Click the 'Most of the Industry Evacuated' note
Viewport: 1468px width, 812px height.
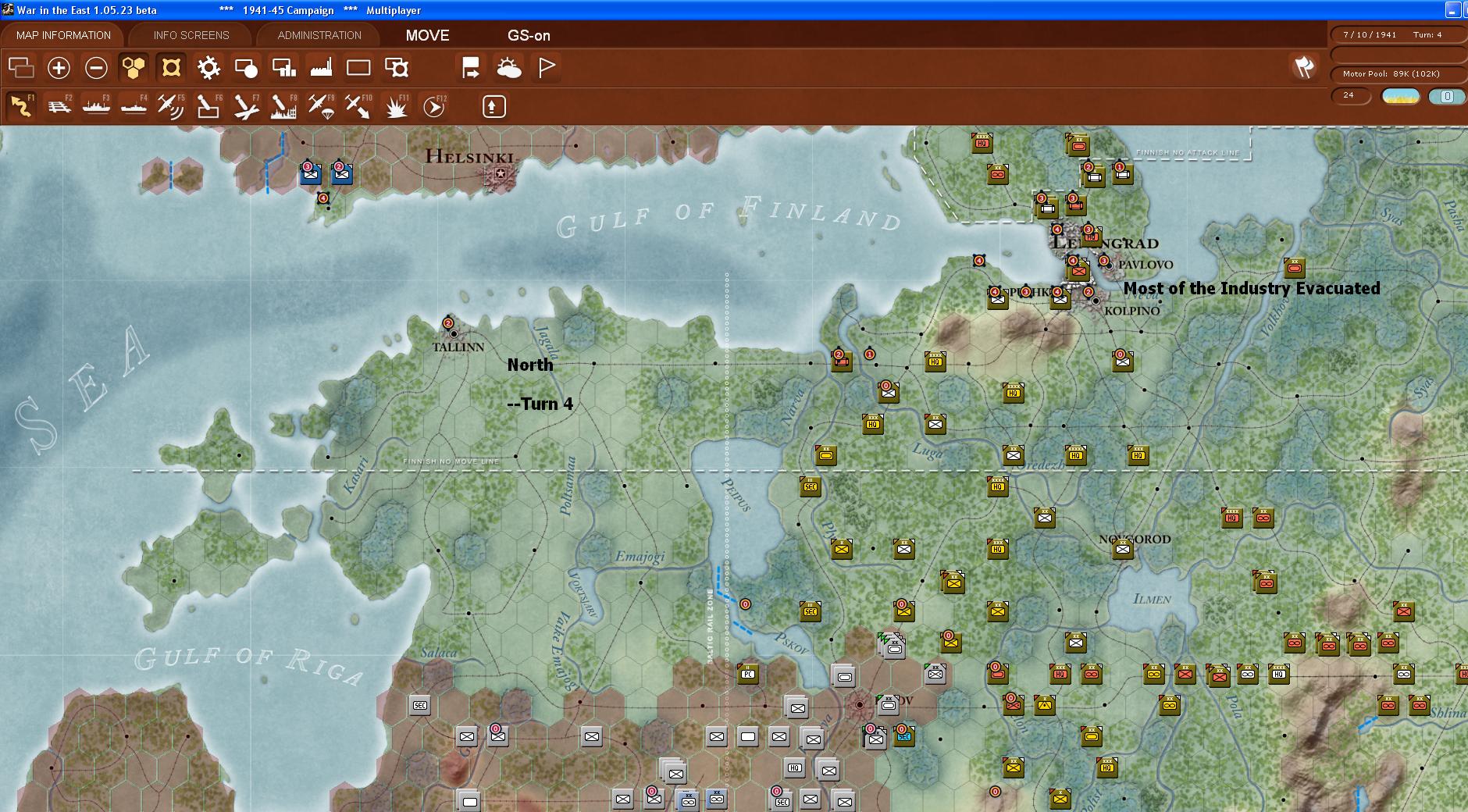pyautogui.click(x=1252, y=288)
